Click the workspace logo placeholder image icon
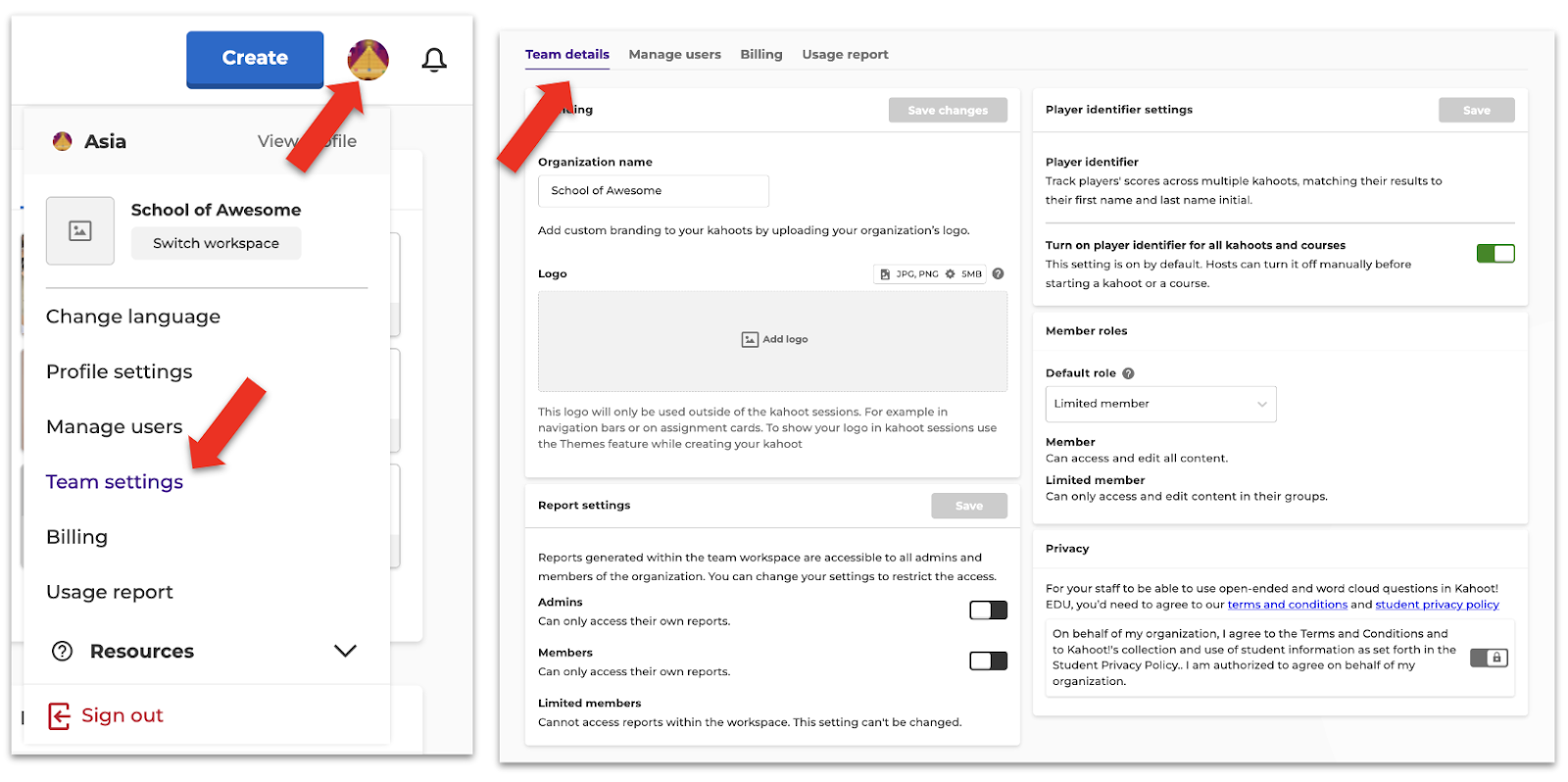1568x782 pixels. pyautogui.click(x=80, y=231)
